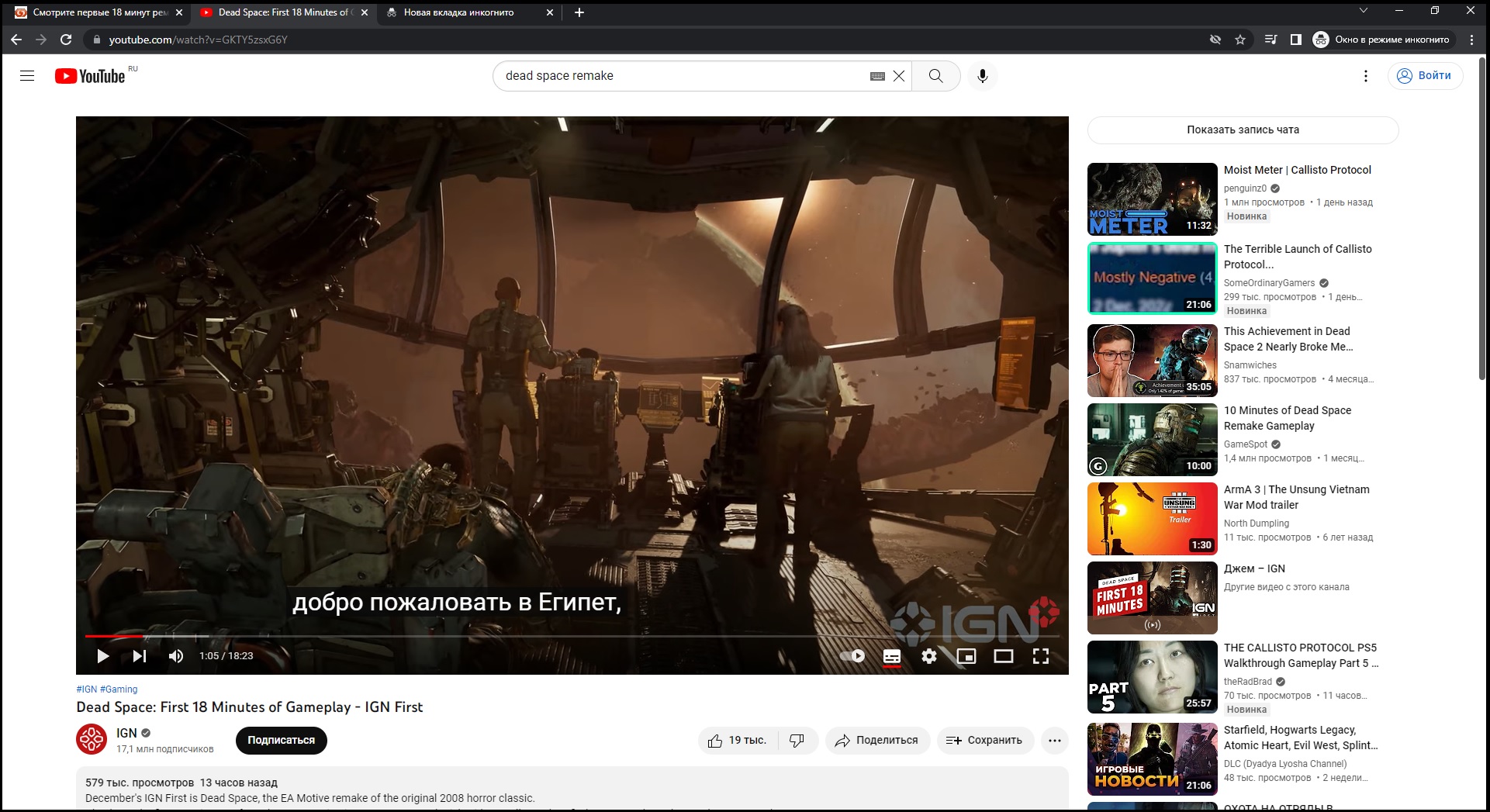Open the #IGN hashtag link
Image resolution: width=1490 pixels, height=812 pixels.
pos(87,689)
